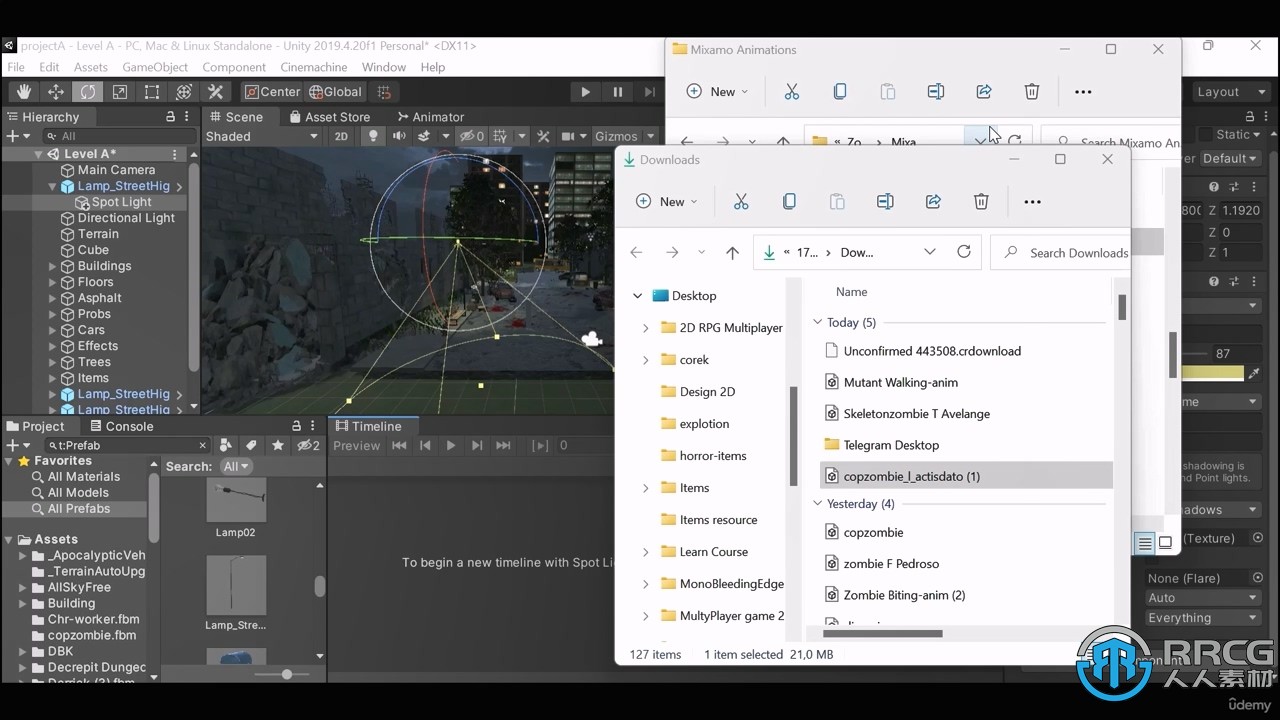Toggle hidden objects visibility in Scene view
Screen dimensions: 1280x720
[x=471, y=136]
